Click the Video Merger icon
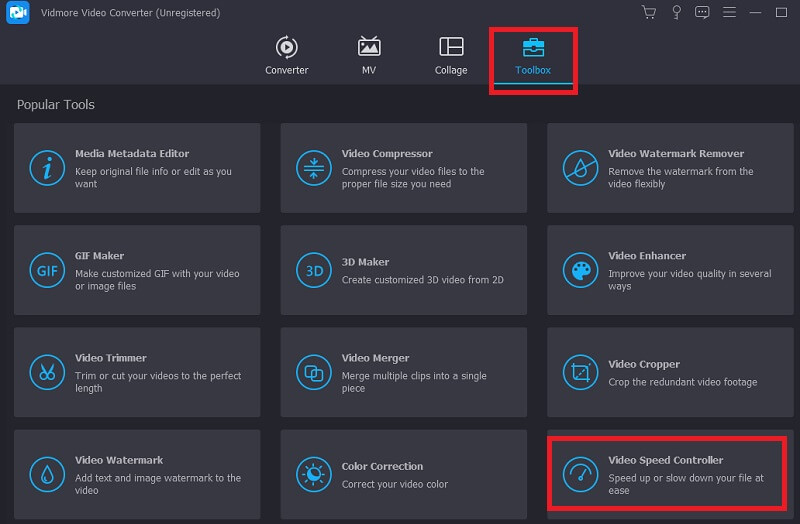Image resolution: width=800 pixels, height=524 pixels. pyautogui.click(x=314, y=373)
